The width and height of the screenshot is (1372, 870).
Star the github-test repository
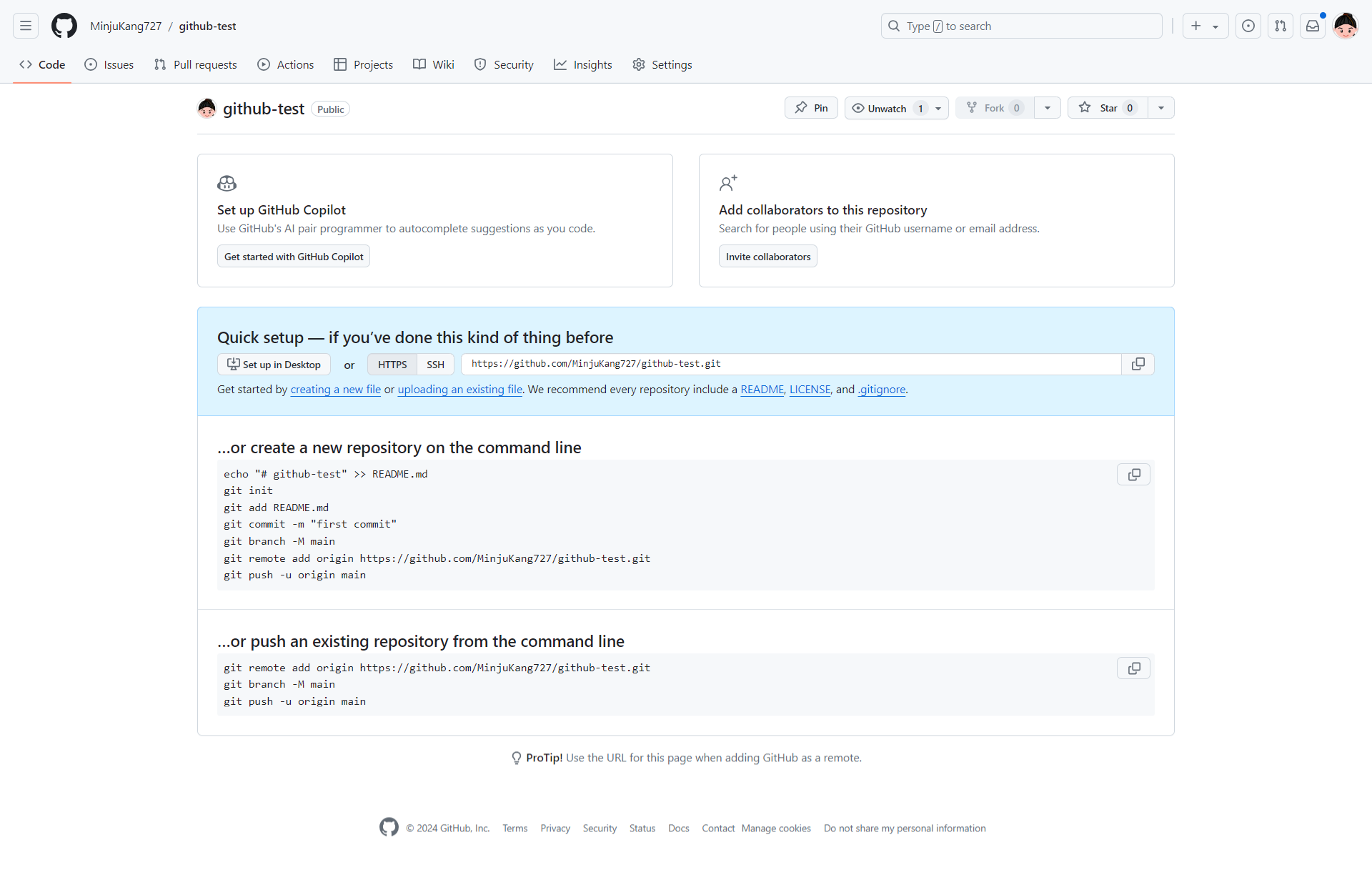click(x=1107, y=108)
